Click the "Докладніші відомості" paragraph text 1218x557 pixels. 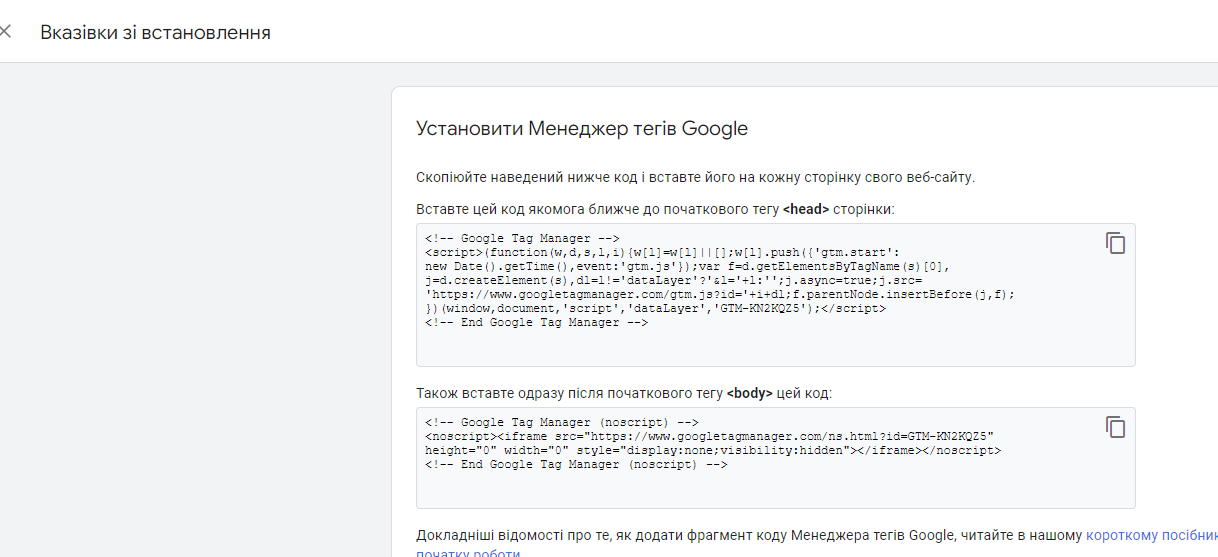point(750,535)
